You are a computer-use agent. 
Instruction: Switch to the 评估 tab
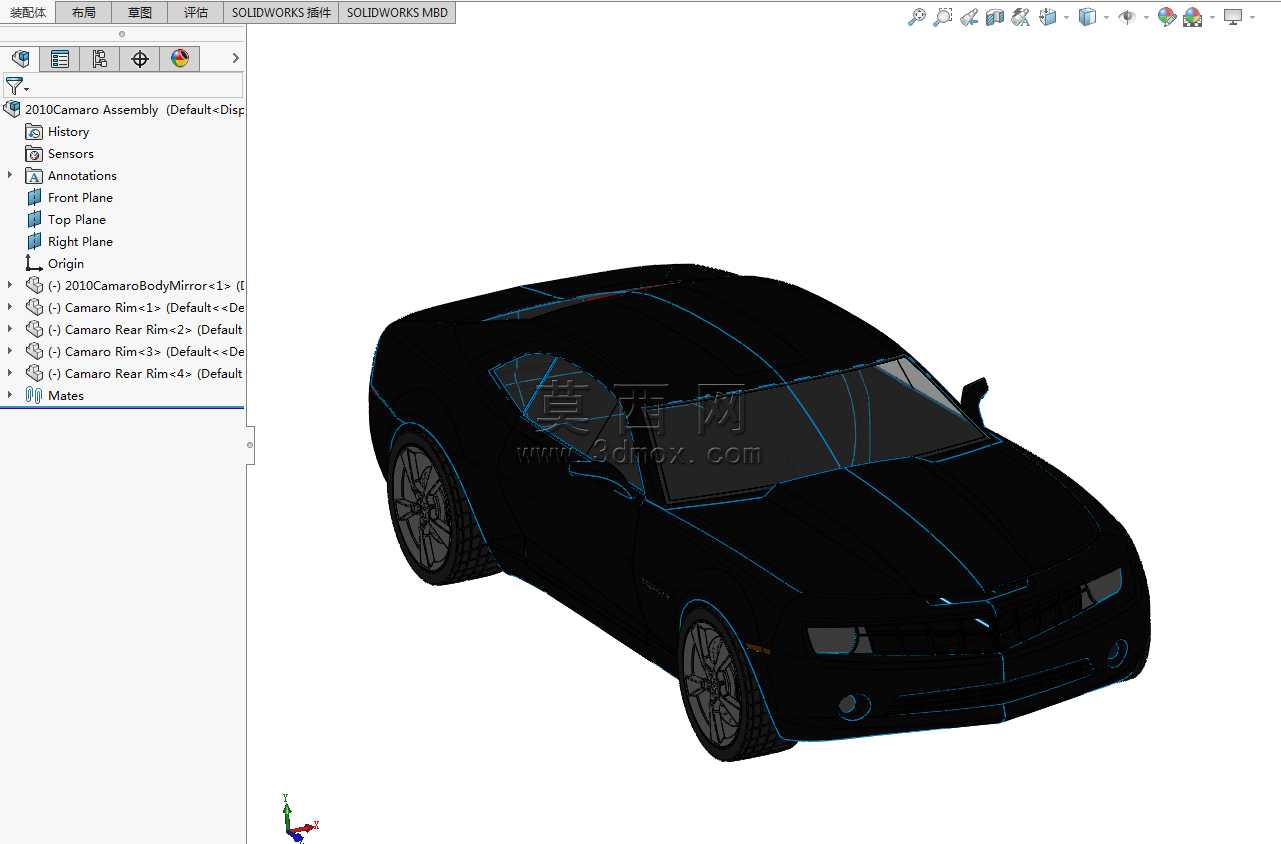click(196, 12)
